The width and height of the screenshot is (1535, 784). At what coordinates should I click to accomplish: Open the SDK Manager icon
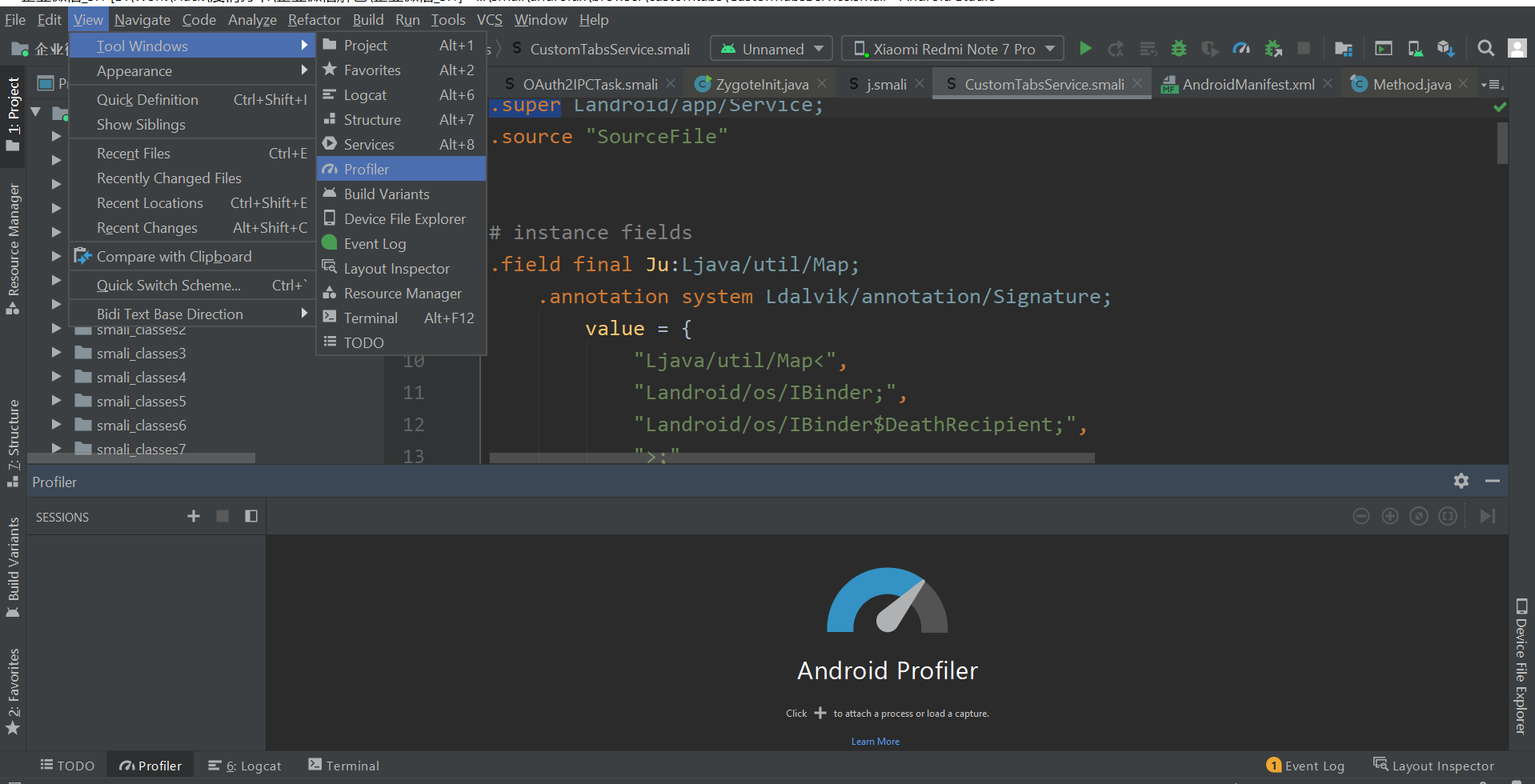click(x=1445, y=49)
